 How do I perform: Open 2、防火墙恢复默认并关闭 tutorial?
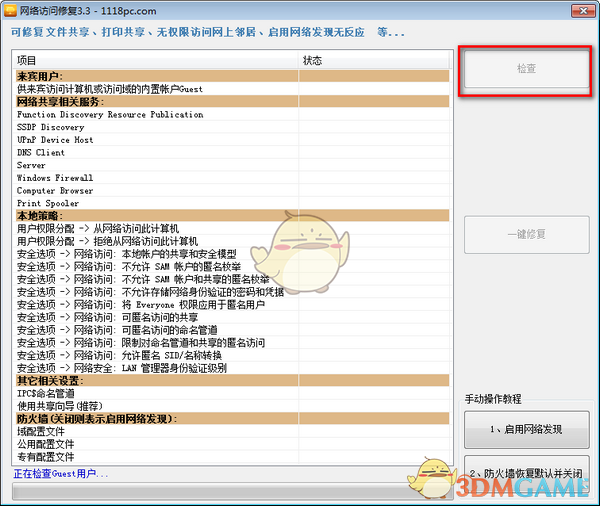click(527, 473)
